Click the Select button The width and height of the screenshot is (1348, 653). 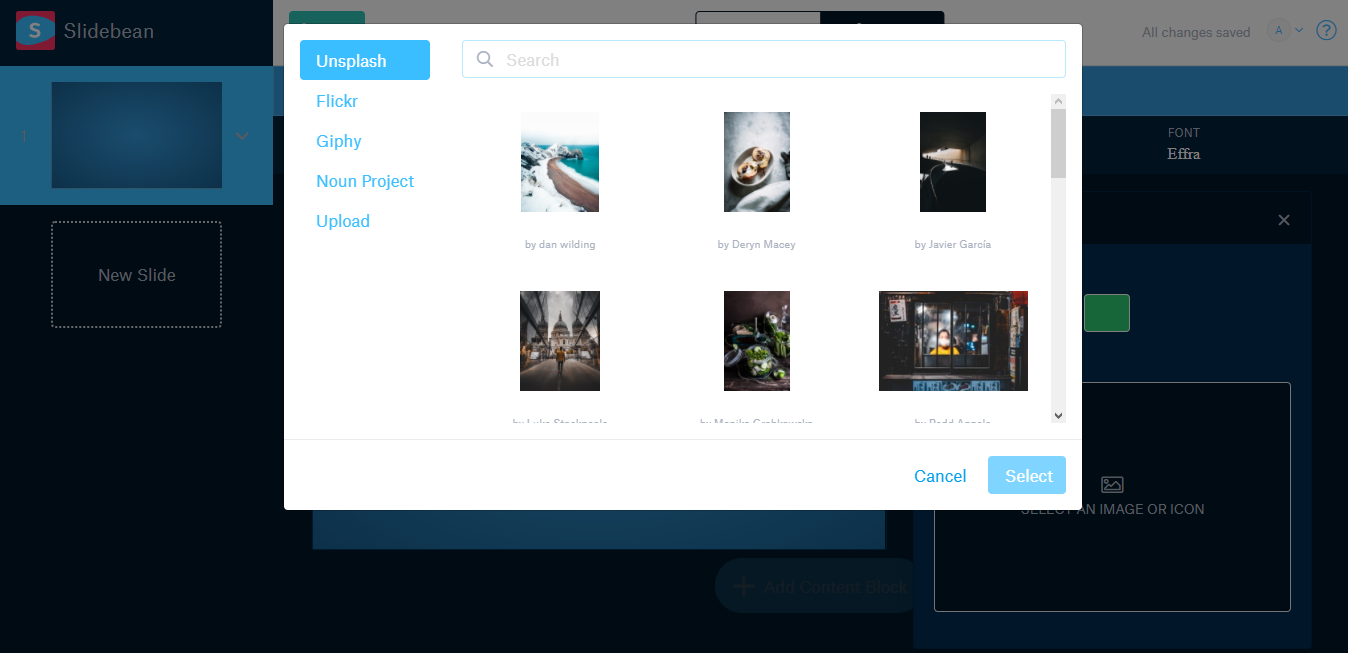pyautogui.click(x=1027, y=475)
